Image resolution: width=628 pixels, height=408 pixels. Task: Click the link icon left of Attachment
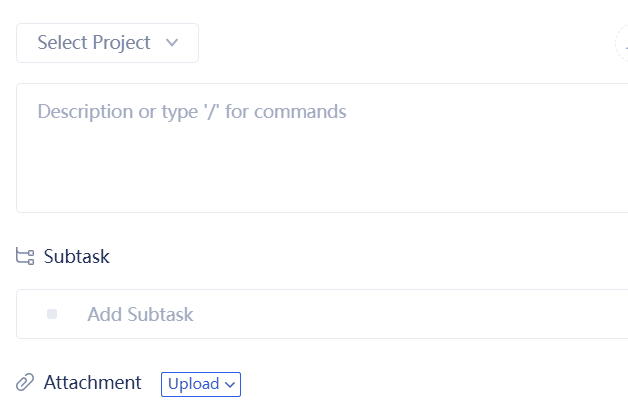tap(25, 383)
